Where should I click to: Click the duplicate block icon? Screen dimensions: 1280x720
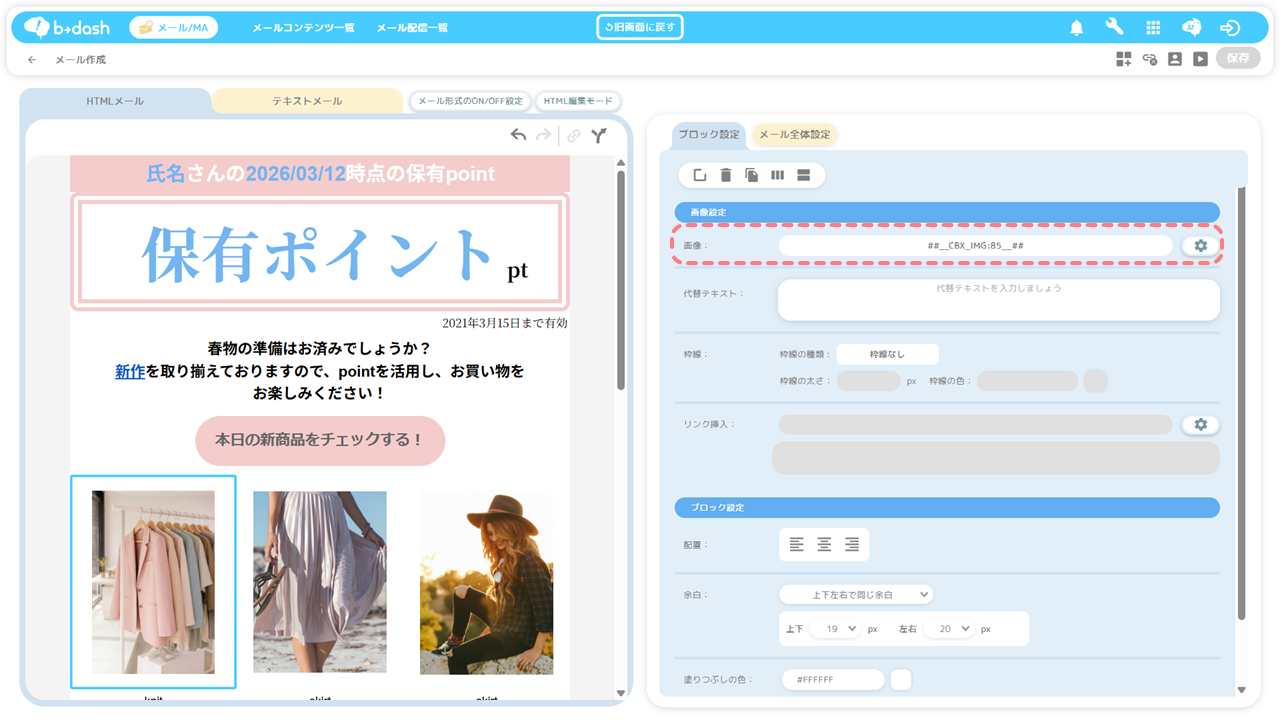(752, 176)
